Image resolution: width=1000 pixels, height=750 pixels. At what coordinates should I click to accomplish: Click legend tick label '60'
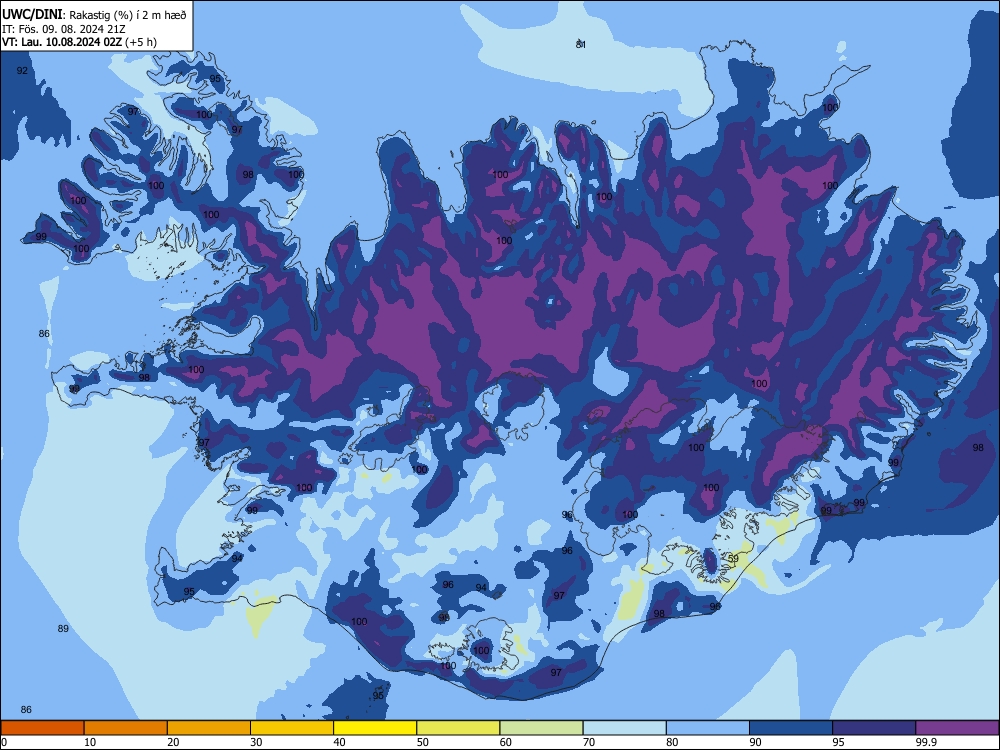[x=506, y=742]
